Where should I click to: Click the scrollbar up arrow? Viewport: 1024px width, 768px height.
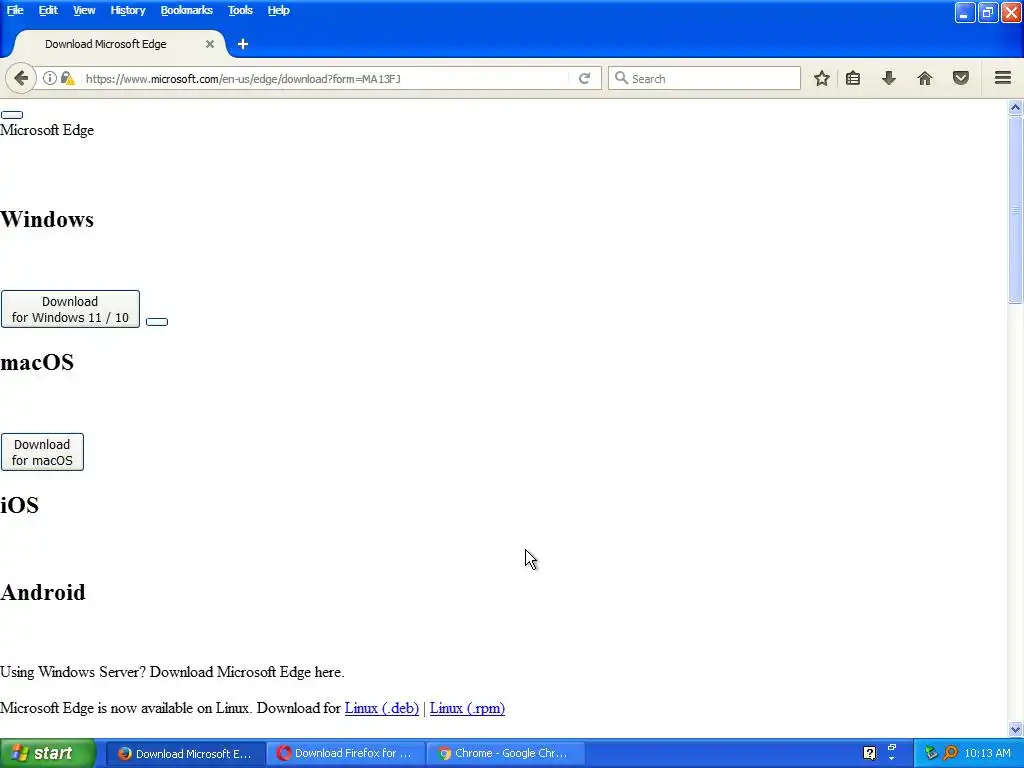(x=1015, y=107)
